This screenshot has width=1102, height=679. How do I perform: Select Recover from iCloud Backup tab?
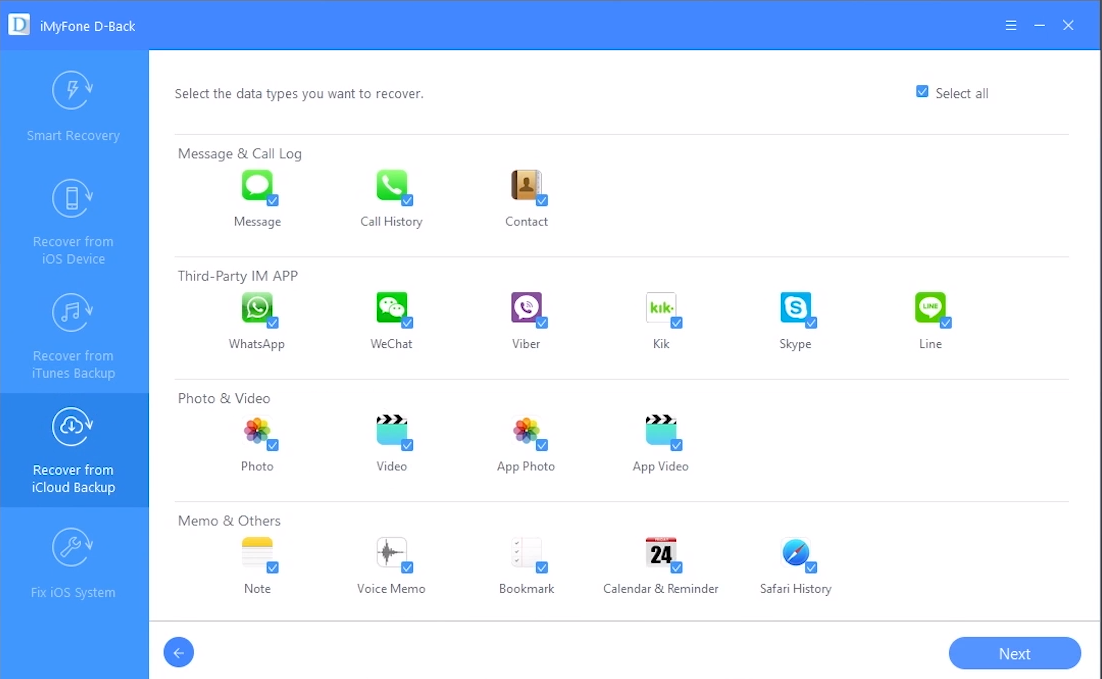tap(73, 450)
